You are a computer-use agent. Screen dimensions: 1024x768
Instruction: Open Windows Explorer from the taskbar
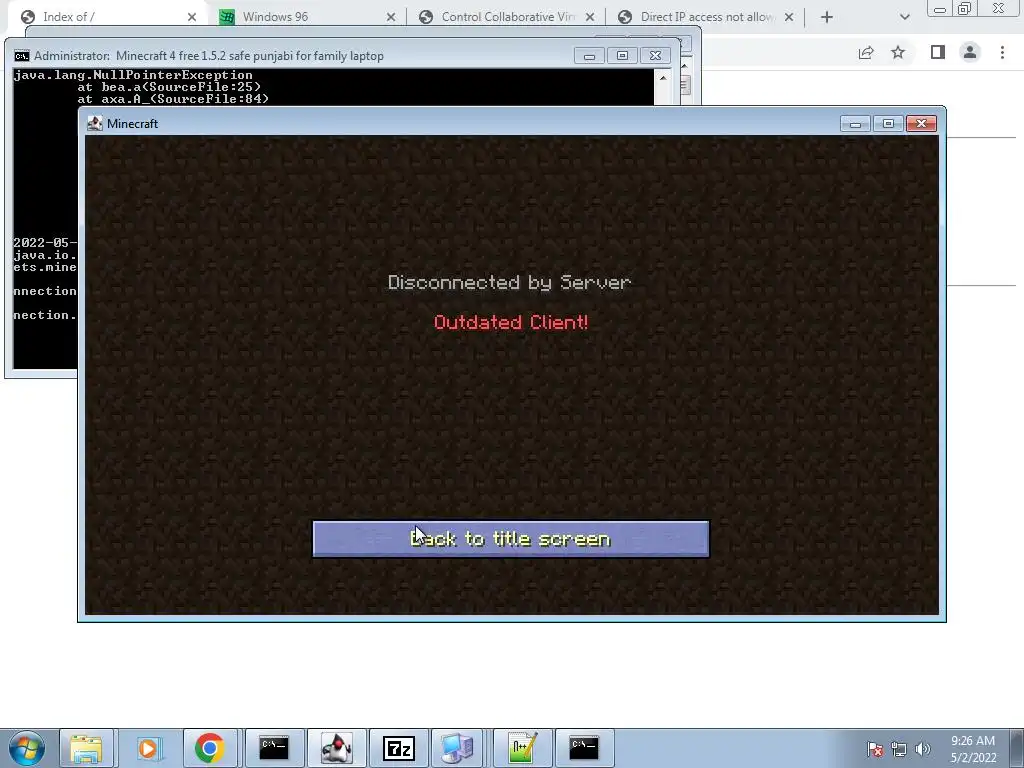coord(87,748)
